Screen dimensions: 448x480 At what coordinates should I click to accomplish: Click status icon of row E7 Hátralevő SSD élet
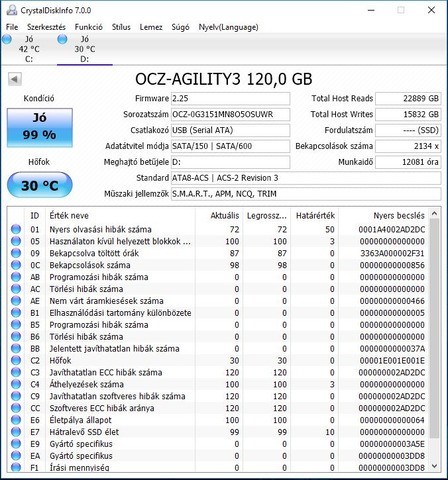tap(16, 432)
